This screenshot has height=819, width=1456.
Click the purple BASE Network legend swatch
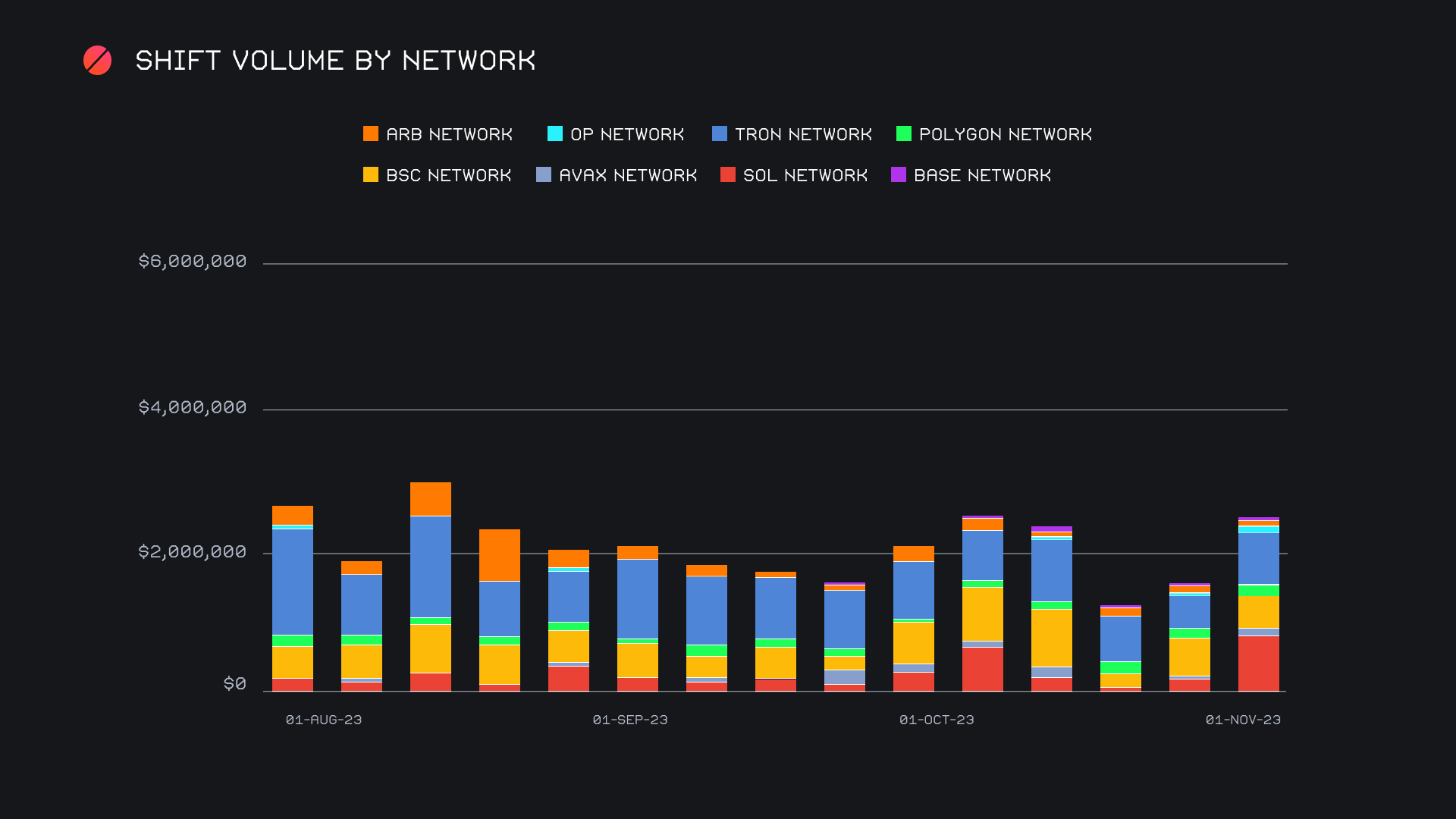coord(899,175)
